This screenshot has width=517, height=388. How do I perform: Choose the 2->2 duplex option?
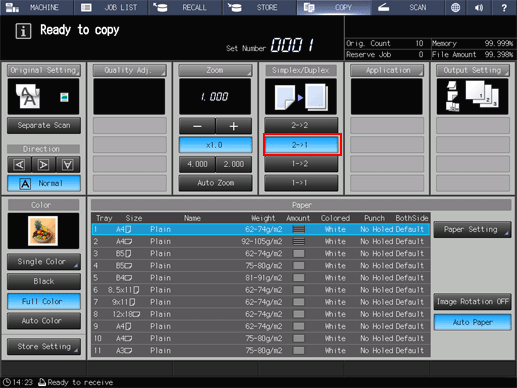(x=301, y=125)
